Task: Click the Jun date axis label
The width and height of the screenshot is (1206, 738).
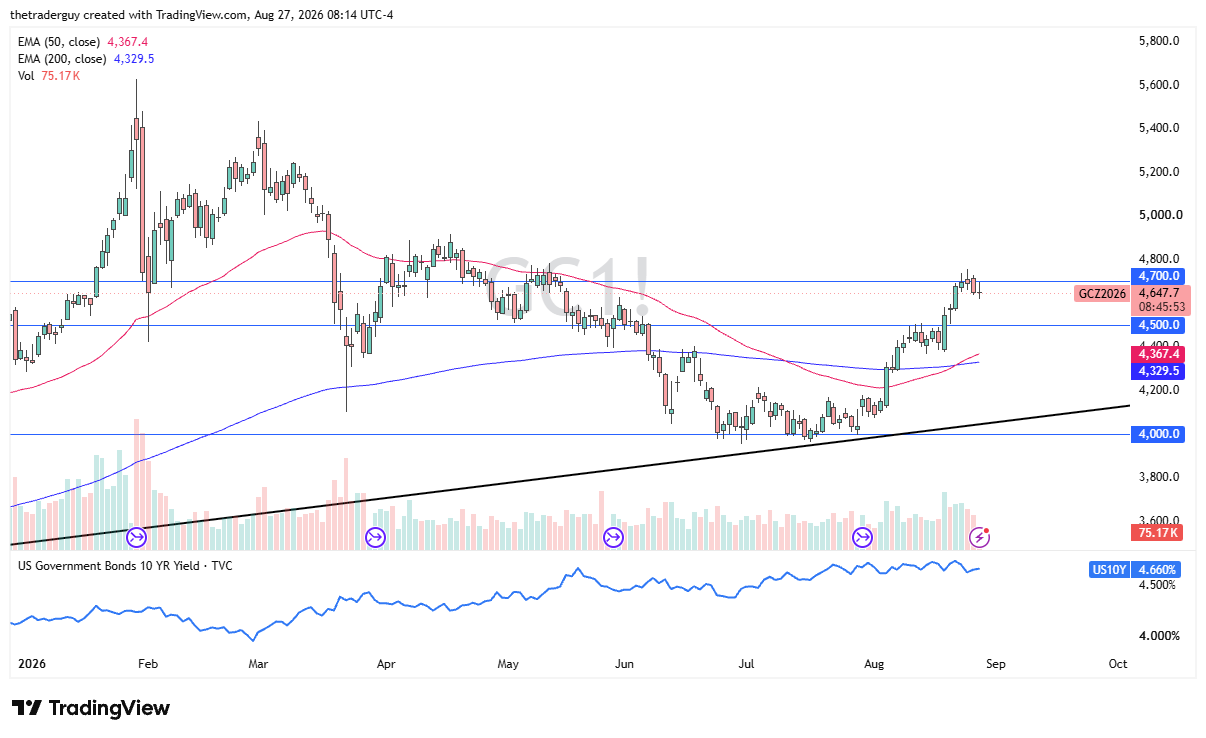Action: pos(626,664)
